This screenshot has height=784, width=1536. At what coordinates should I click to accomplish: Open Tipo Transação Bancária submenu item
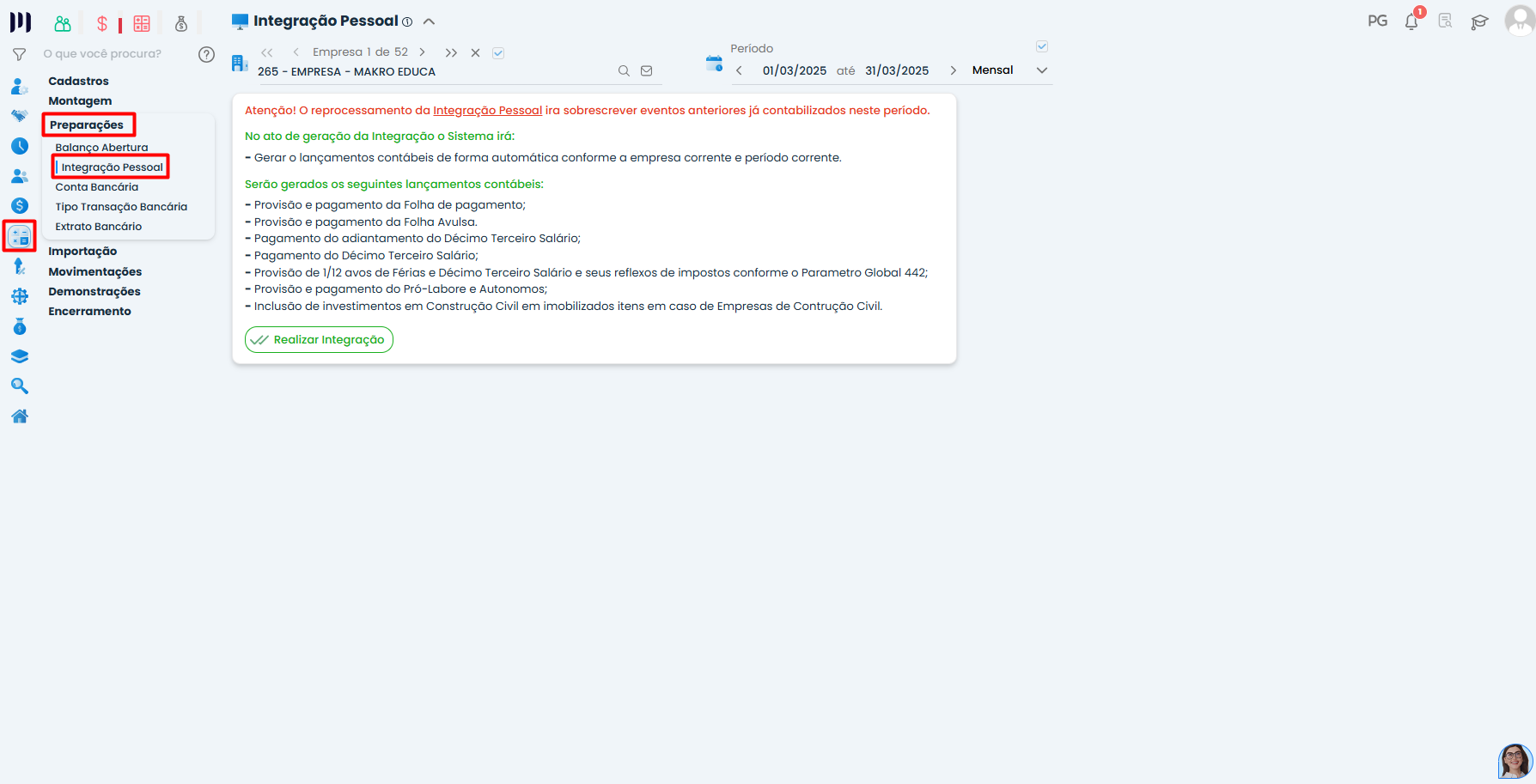[x=121, y=207]
